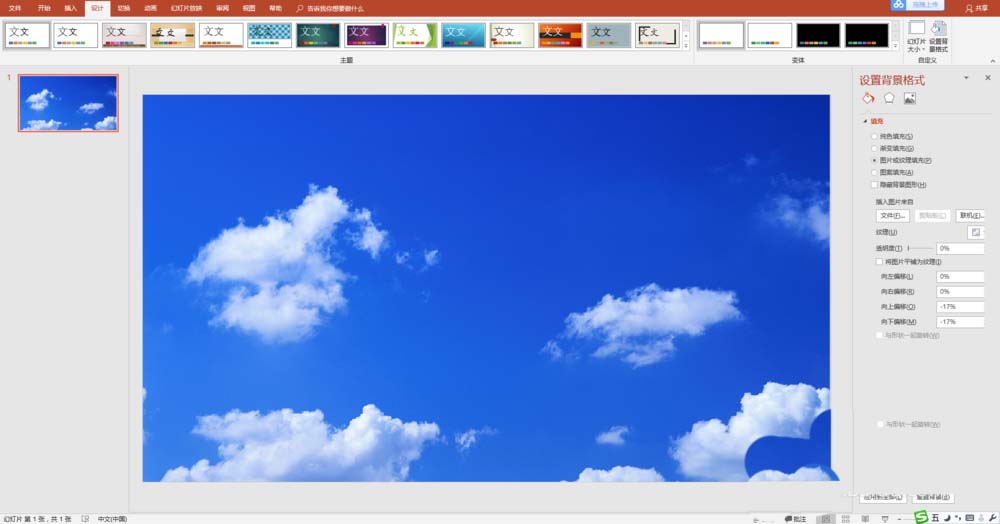Click the Sogou soft keyboard icon
Viewport: 1000px width, 524px height.
[969, 518]
